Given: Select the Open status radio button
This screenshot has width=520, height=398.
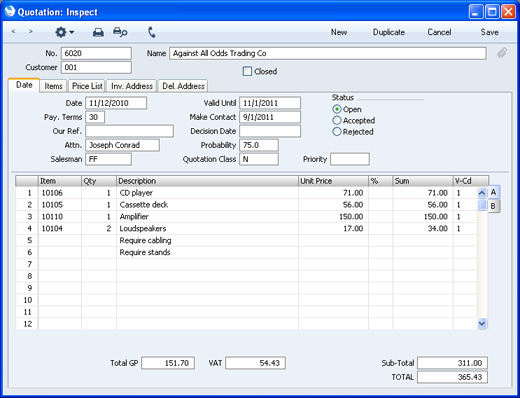Looking at the screenshot, I should 337,109.
